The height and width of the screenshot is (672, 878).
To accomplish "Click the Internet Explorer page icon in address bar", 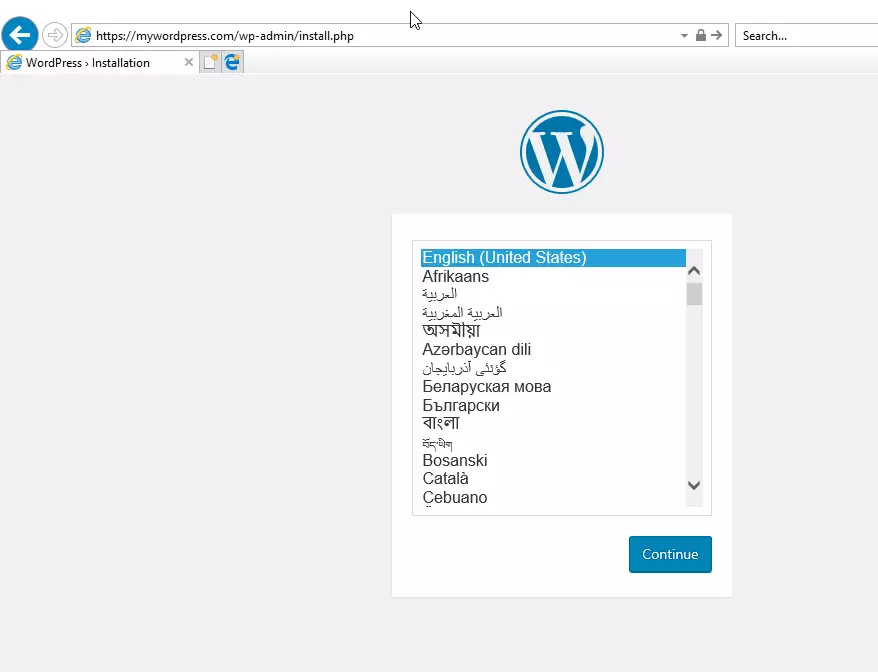I will [83, 35].
